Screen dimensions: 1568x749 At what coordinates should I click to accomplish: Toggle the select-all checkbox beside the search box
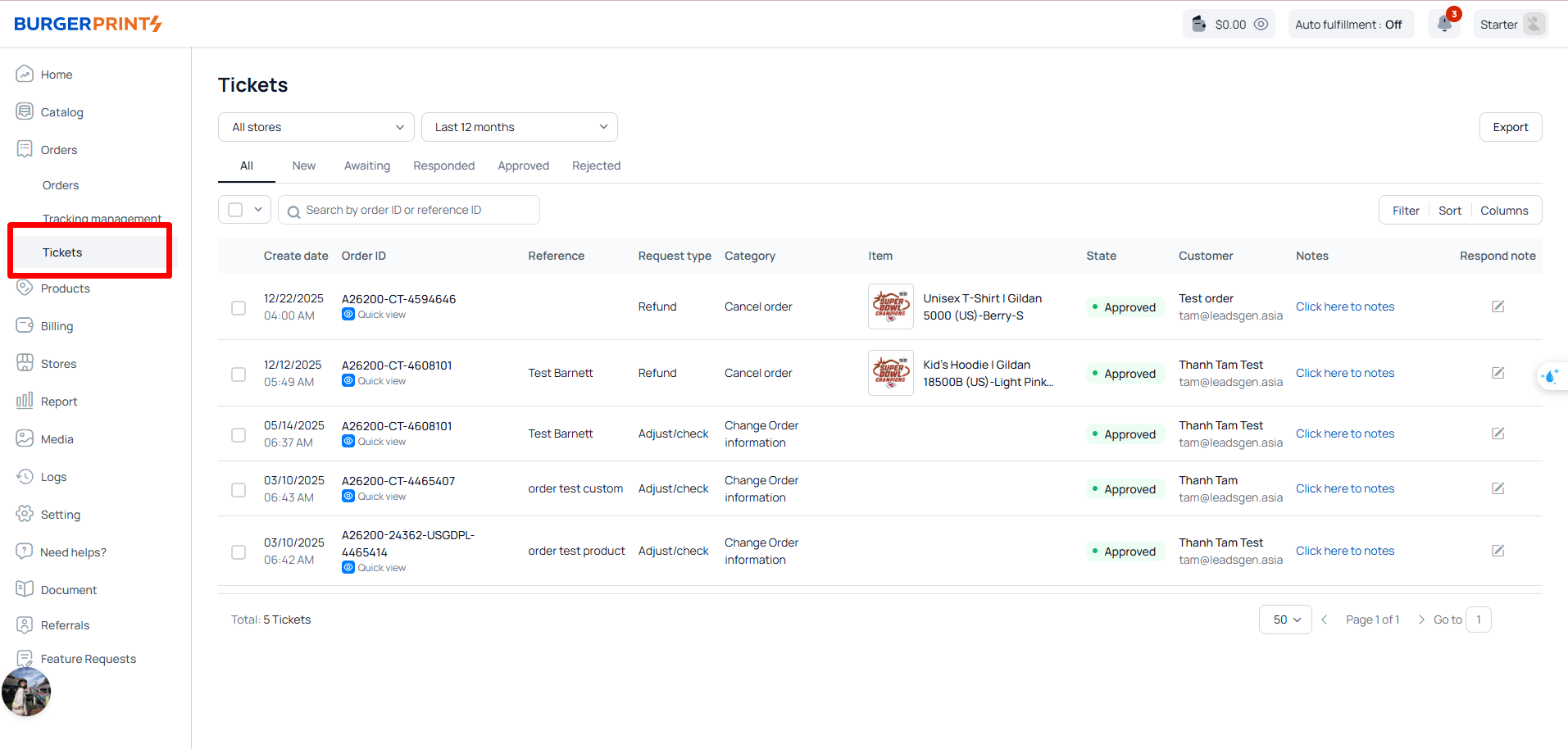[x=236, y=210]
